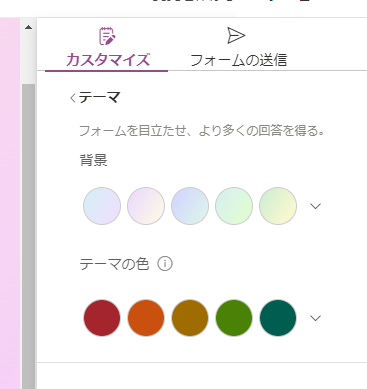The width and height of the screenshot is (367, 389).
Task: Click the テーマの色 label
Action: click(x=114, y=264)
